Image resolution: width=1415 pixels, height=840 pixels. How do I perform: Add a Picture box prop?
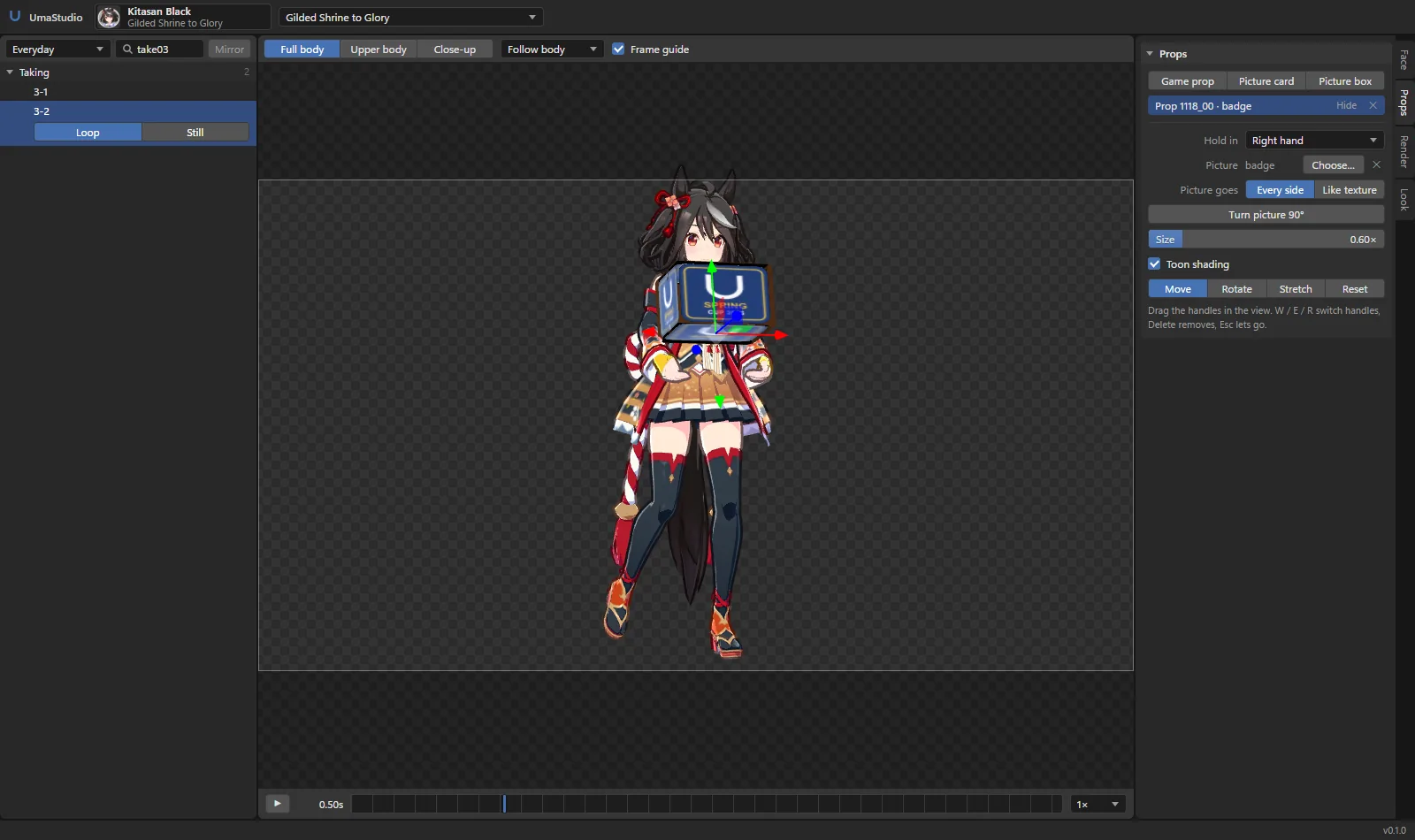(x=1345, y=81)
